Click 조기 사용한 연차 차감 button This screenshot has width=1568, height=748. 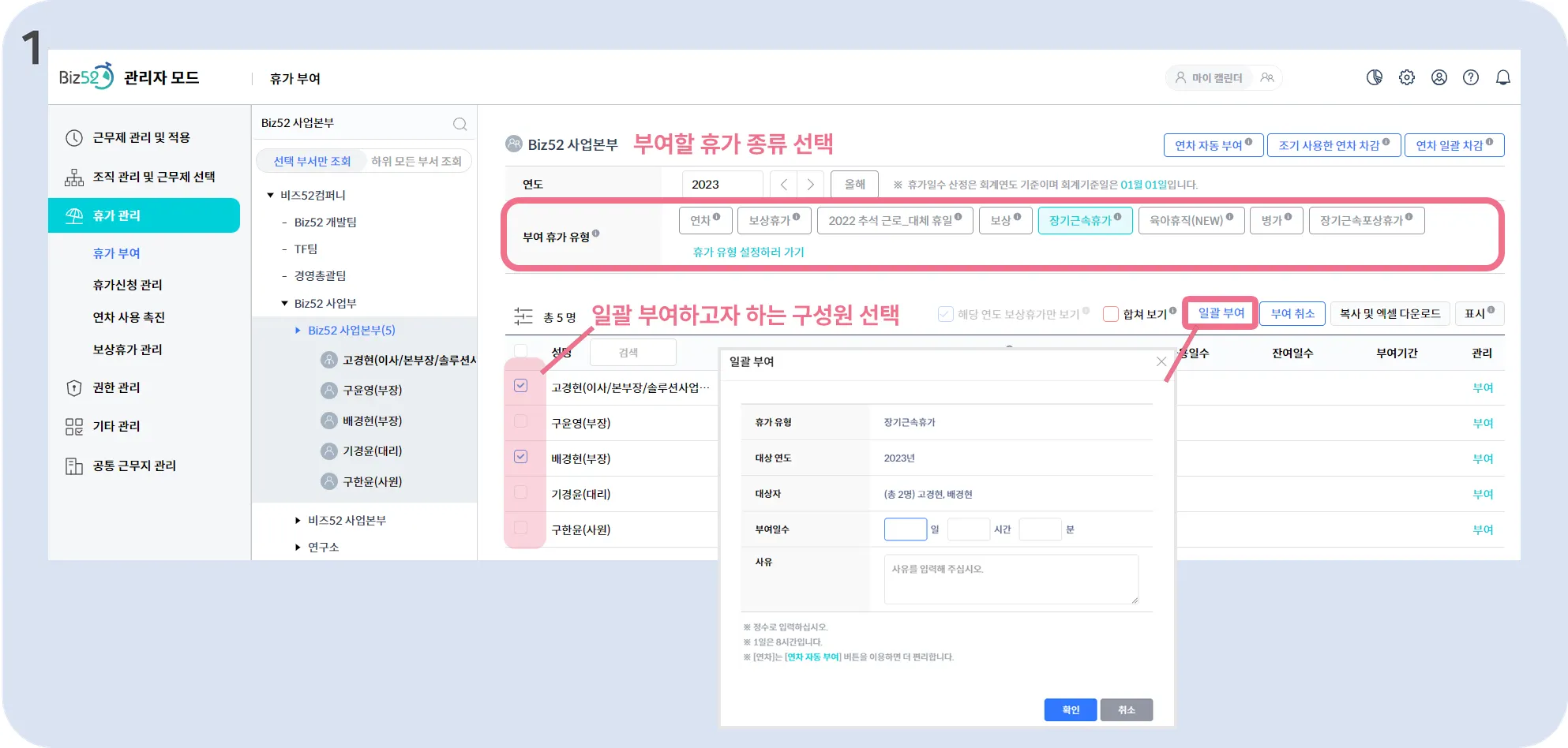point(1334,145)
